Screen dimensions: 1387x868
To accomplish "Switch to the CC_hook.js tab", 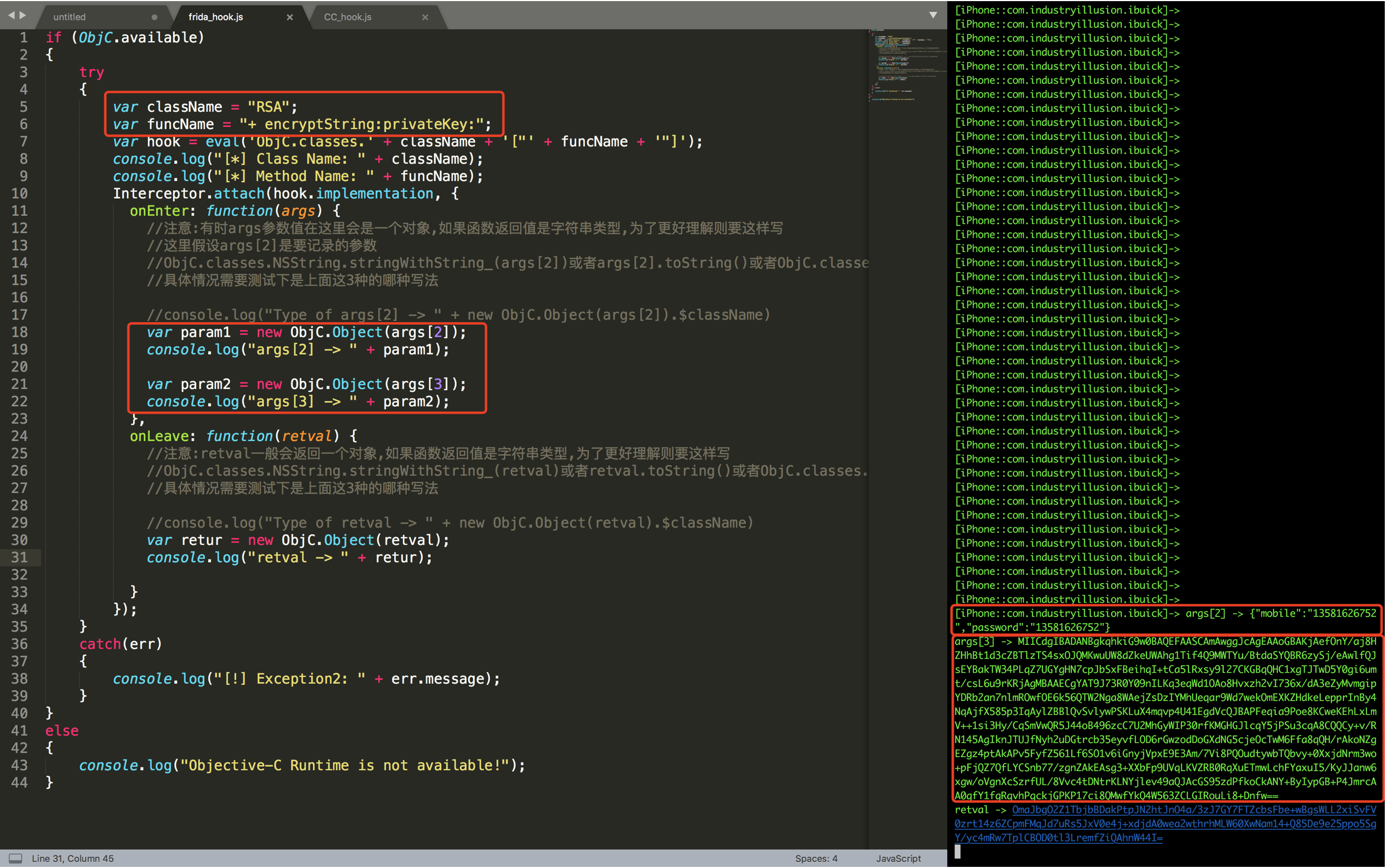I will point(347,17).
